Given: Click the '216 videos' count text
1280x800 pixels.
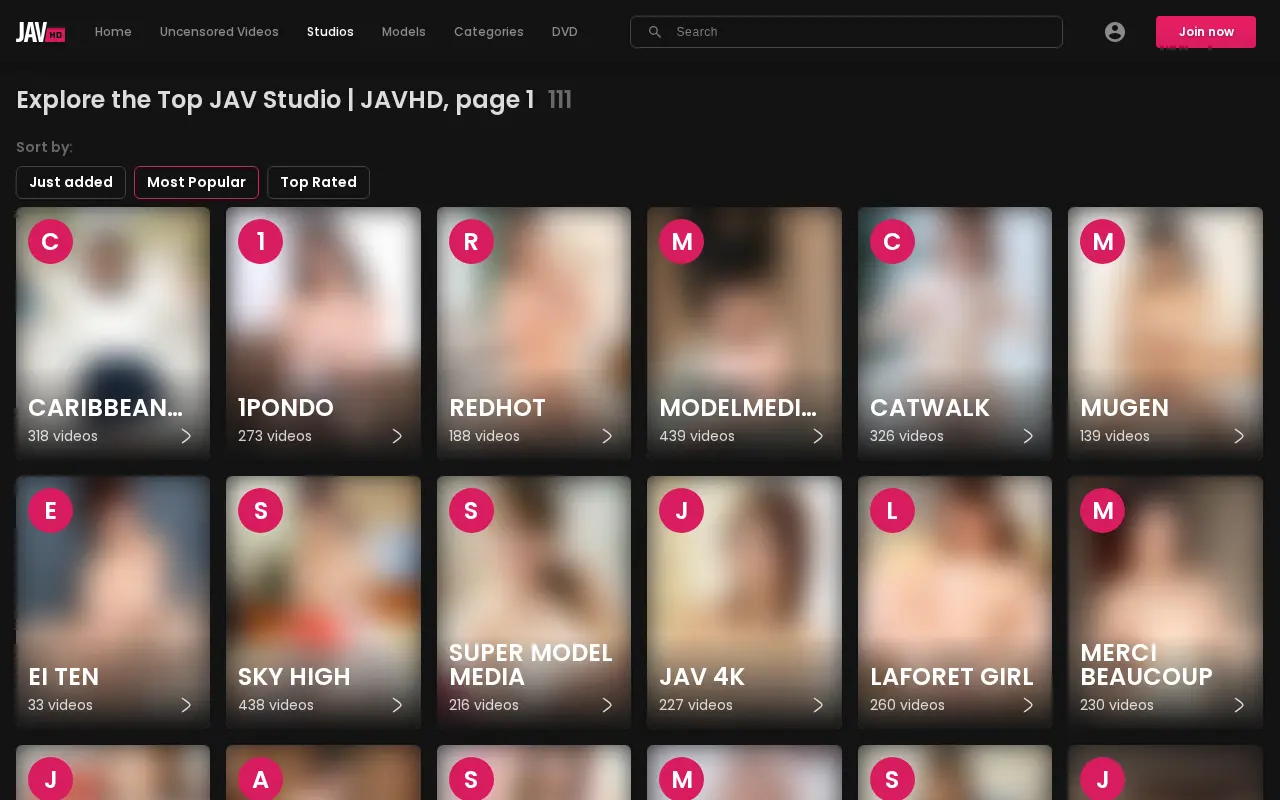Looking at the screenshot, I should (x=484, y=705).
